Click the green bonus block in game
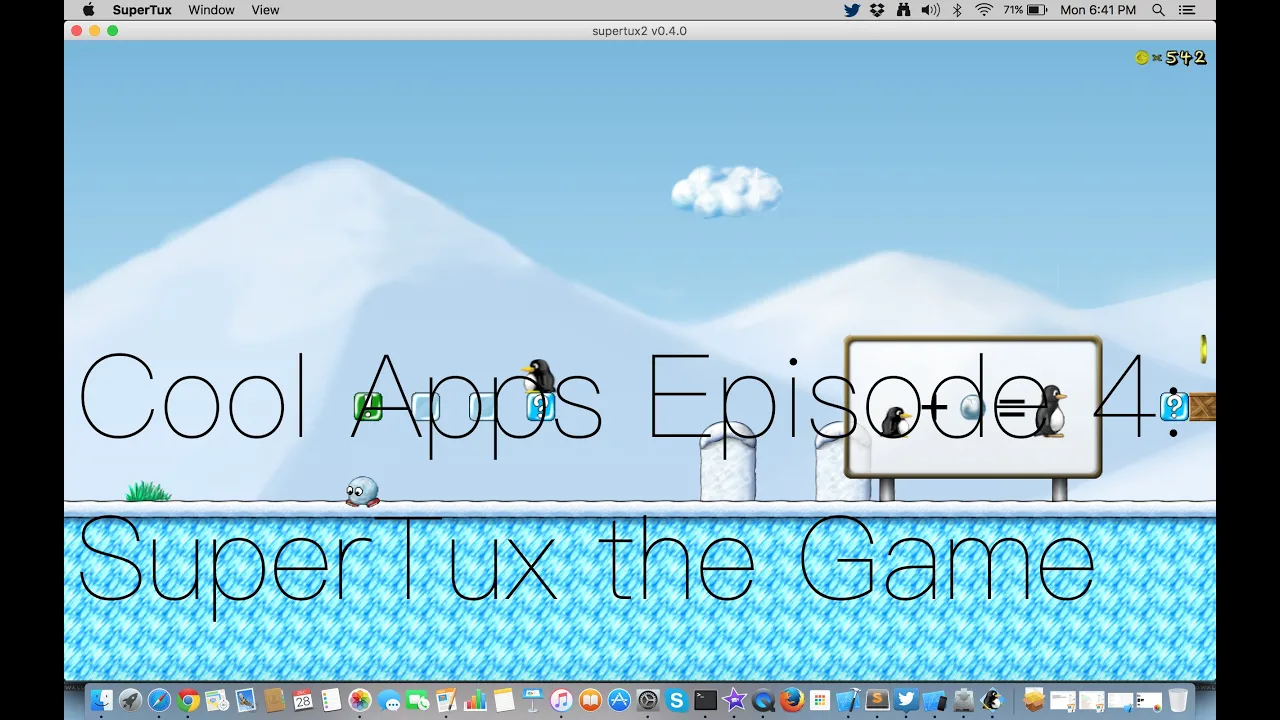 [x=368, y=406]
